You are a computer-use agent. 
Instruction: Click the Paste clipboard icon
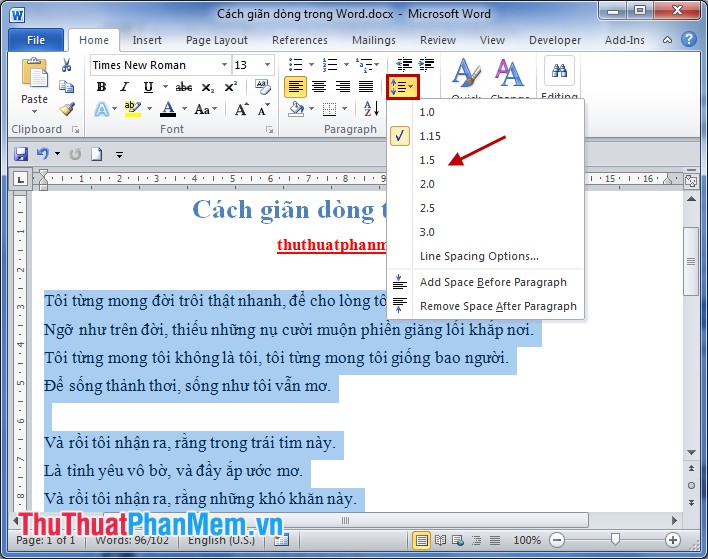[x=34, y=73]
